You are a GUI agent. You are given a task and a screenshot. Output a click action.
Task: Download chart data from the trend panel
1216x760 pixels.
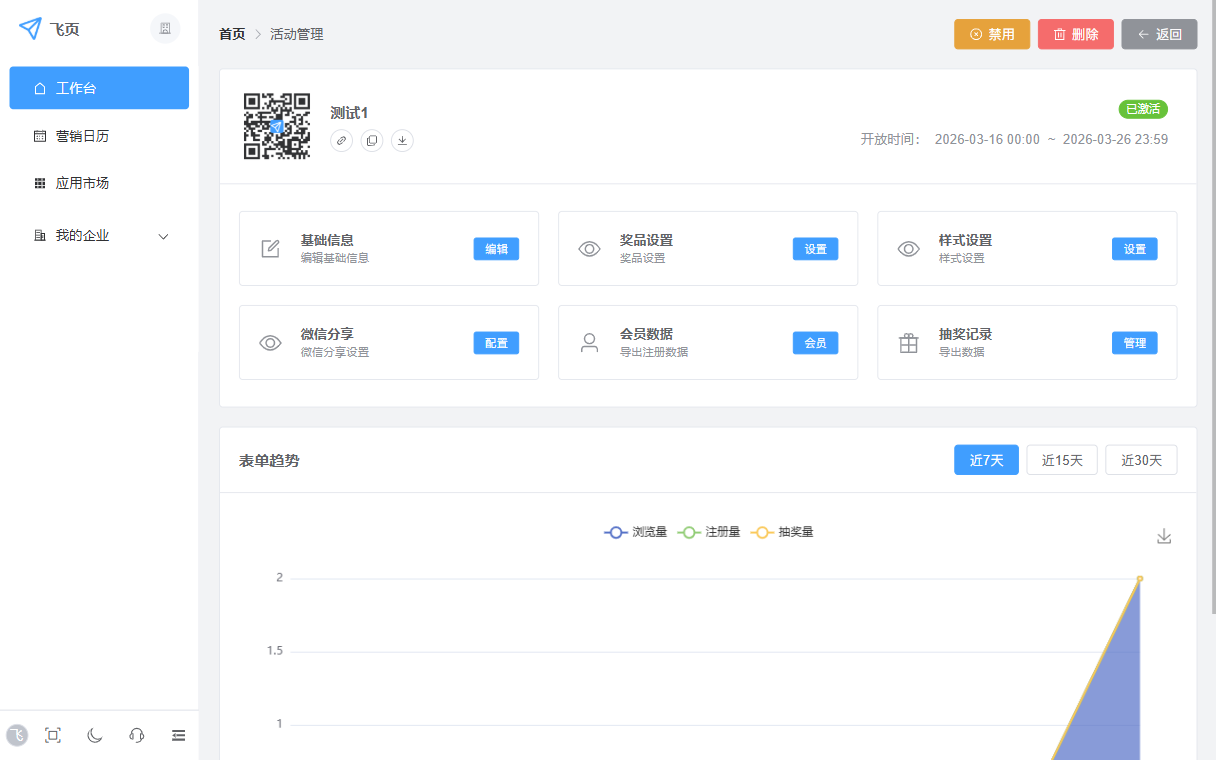click(1163, 536)
